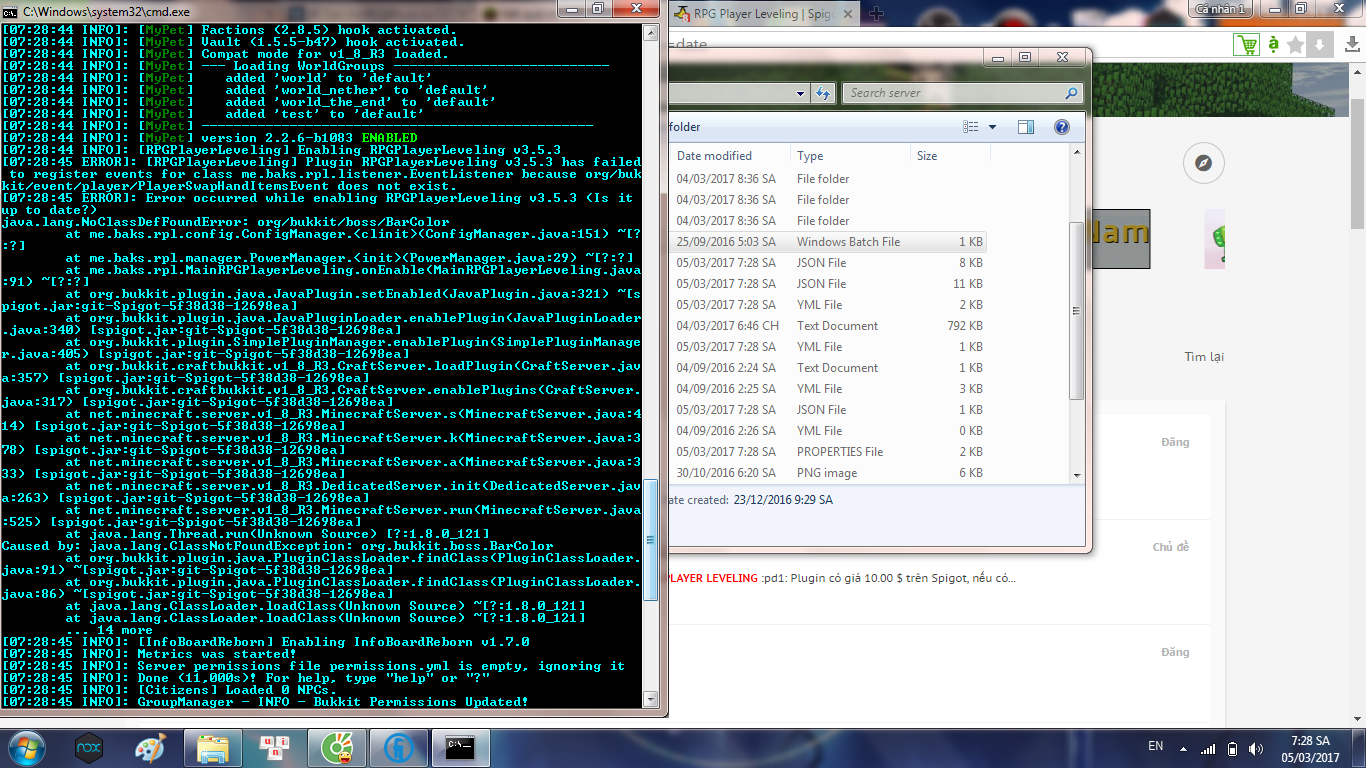Open the network signal tray icon
Screen dimensions: 1366x768
pyautogui.click(x=1208, y=748)
